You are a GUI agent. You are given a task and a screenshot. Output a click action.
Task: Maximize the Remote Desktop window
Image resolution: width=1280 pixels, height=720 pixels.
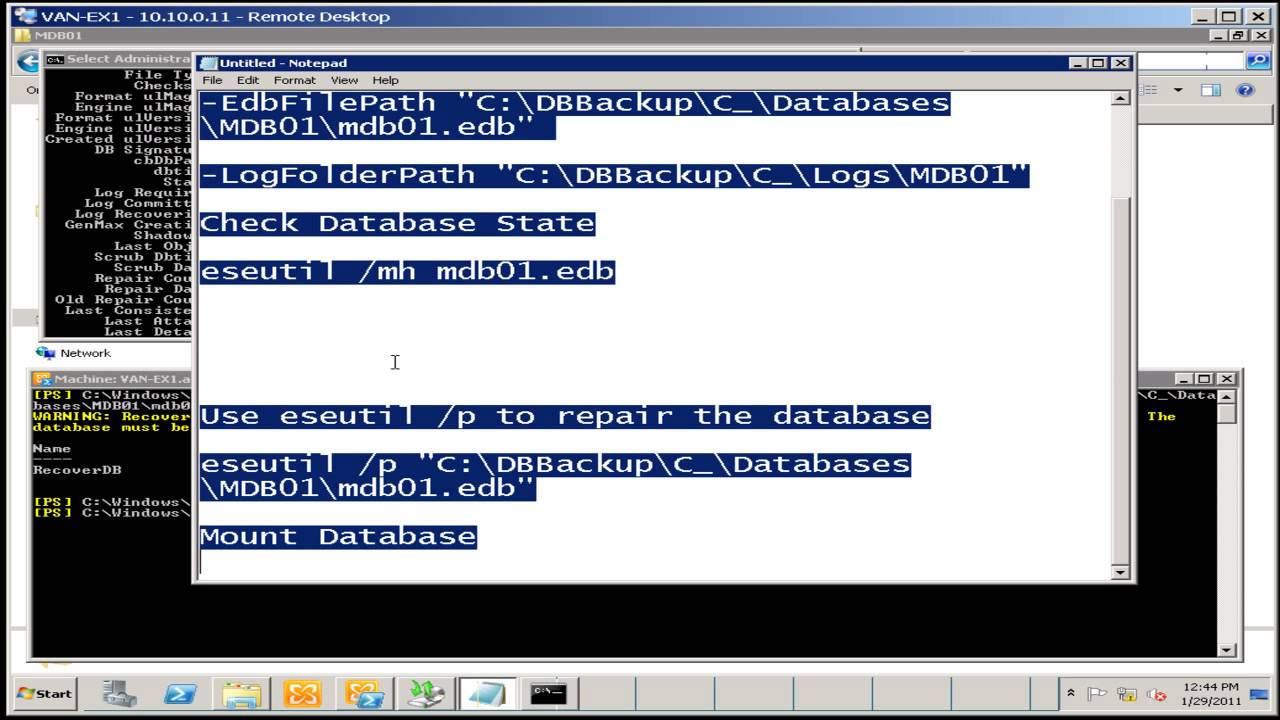point(1230,16)
